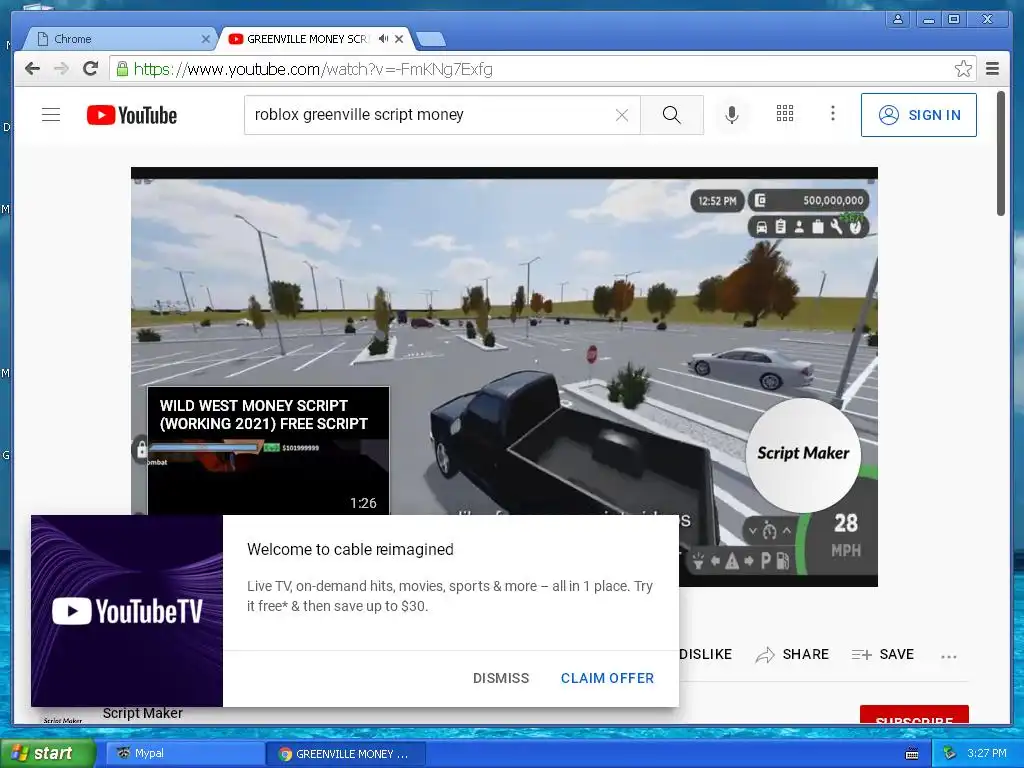Screen dimensions: 1024x768
Task: Click the 3:27 PM system clock
Action: pyautogui.click(x=987, y=754)
